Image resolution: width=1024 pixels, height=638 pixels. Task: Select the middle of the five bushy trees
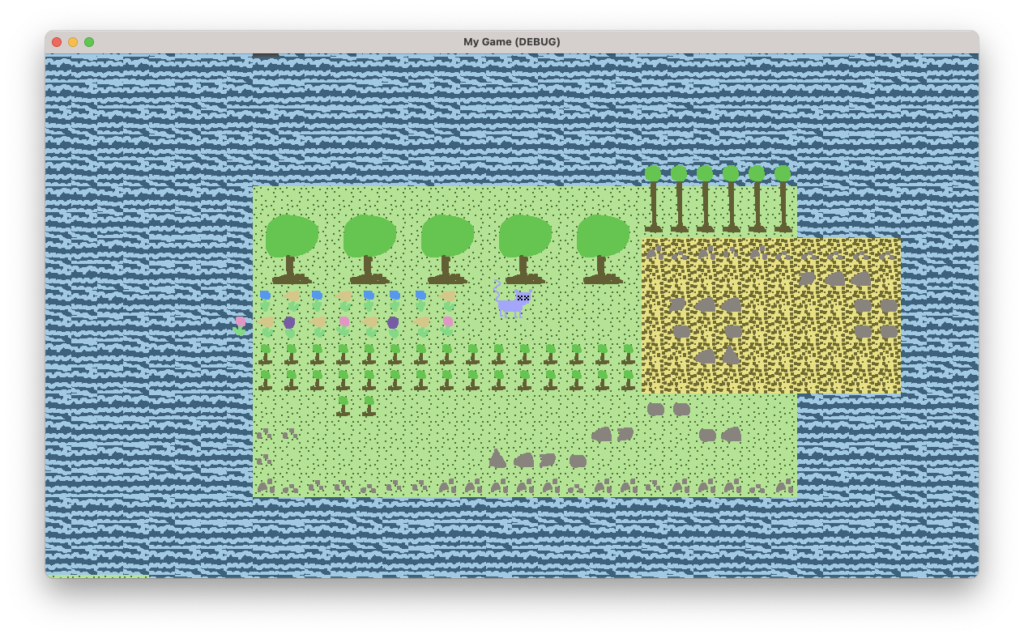(x=447, y=249)
